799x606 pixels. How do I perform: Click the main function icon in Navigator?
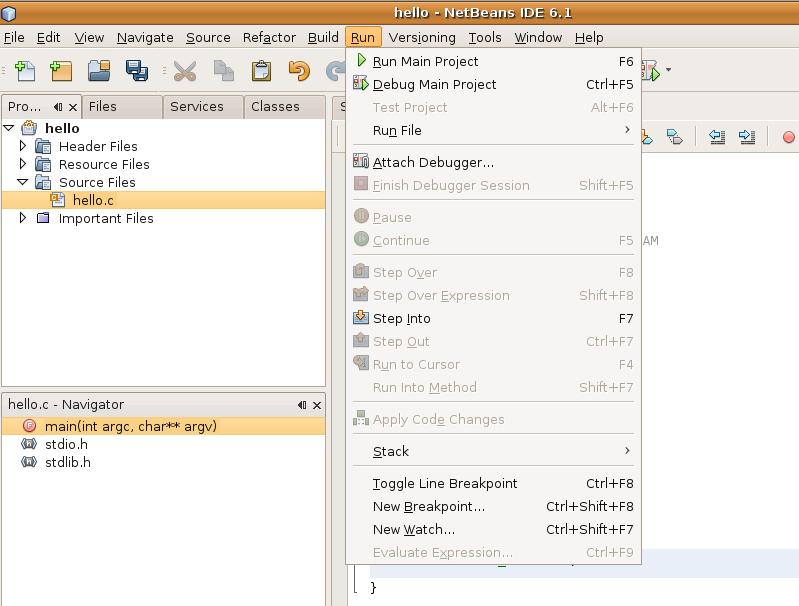click(x=30, y=426)
